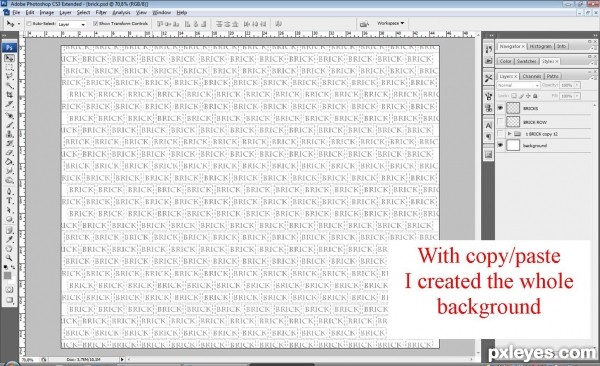Image resolution: width=600 pixels, height=366 pixels.
Task: Select the Crop tool
Action: [9, 95]
